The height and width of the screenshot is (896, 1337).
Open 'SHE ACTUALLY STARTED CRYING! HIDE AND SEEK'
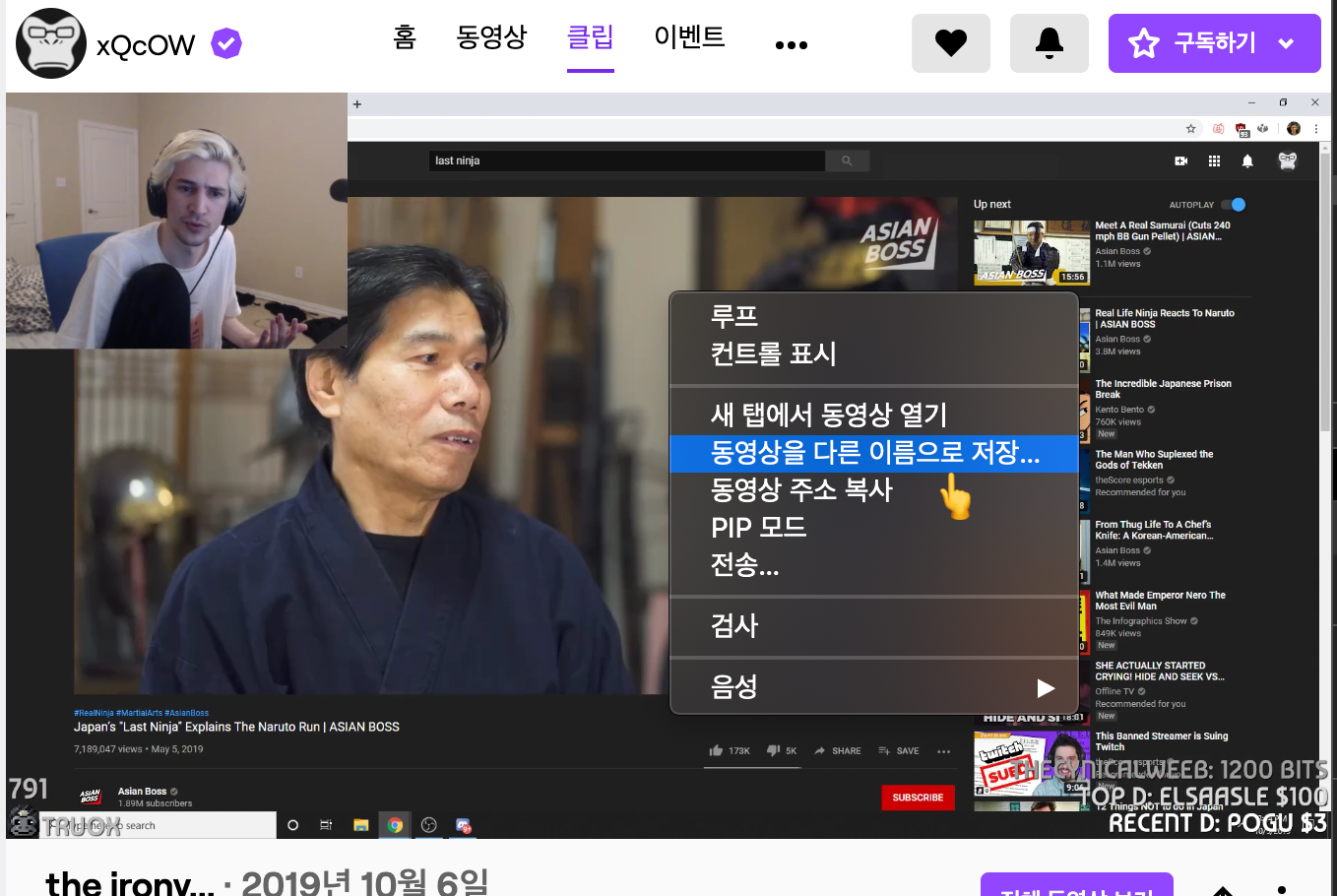[x=1159, y=672]
